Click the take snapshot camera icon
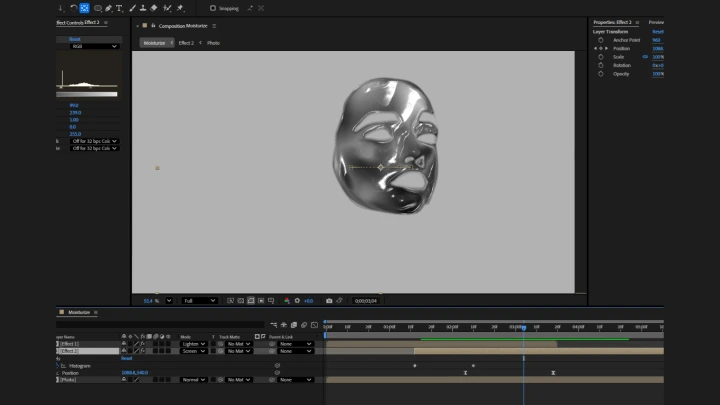 [329, 300]
